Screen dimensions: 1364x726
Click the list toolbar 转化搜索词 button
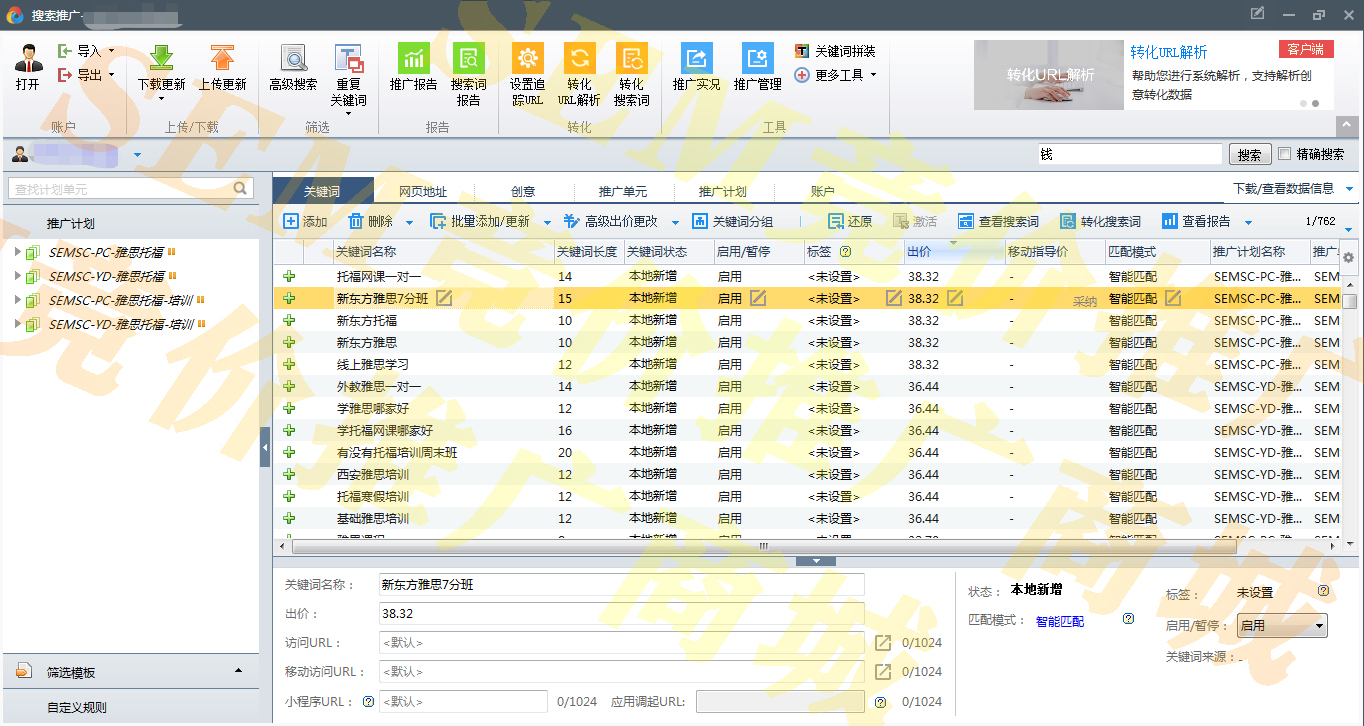click(1100, 222)
